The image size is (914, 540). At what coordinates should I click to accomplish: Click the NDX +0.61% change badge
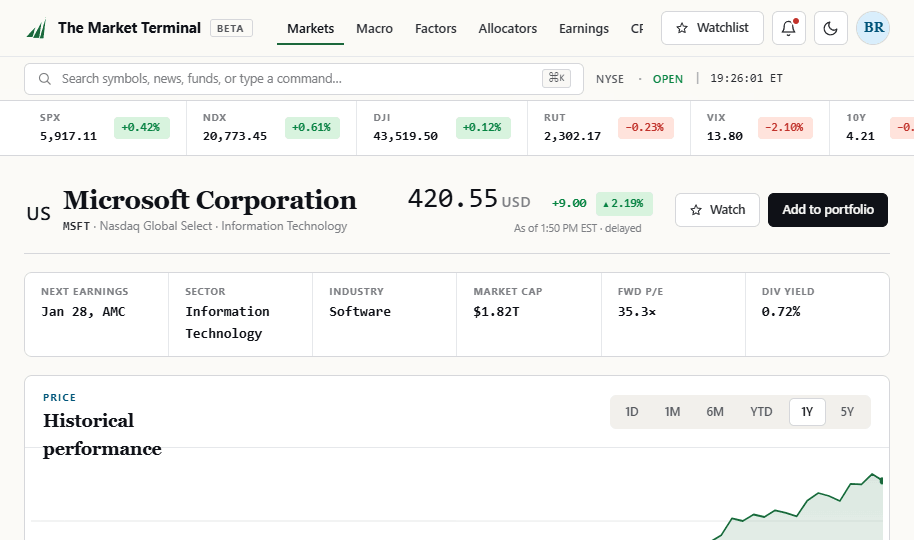click(312, 128)
